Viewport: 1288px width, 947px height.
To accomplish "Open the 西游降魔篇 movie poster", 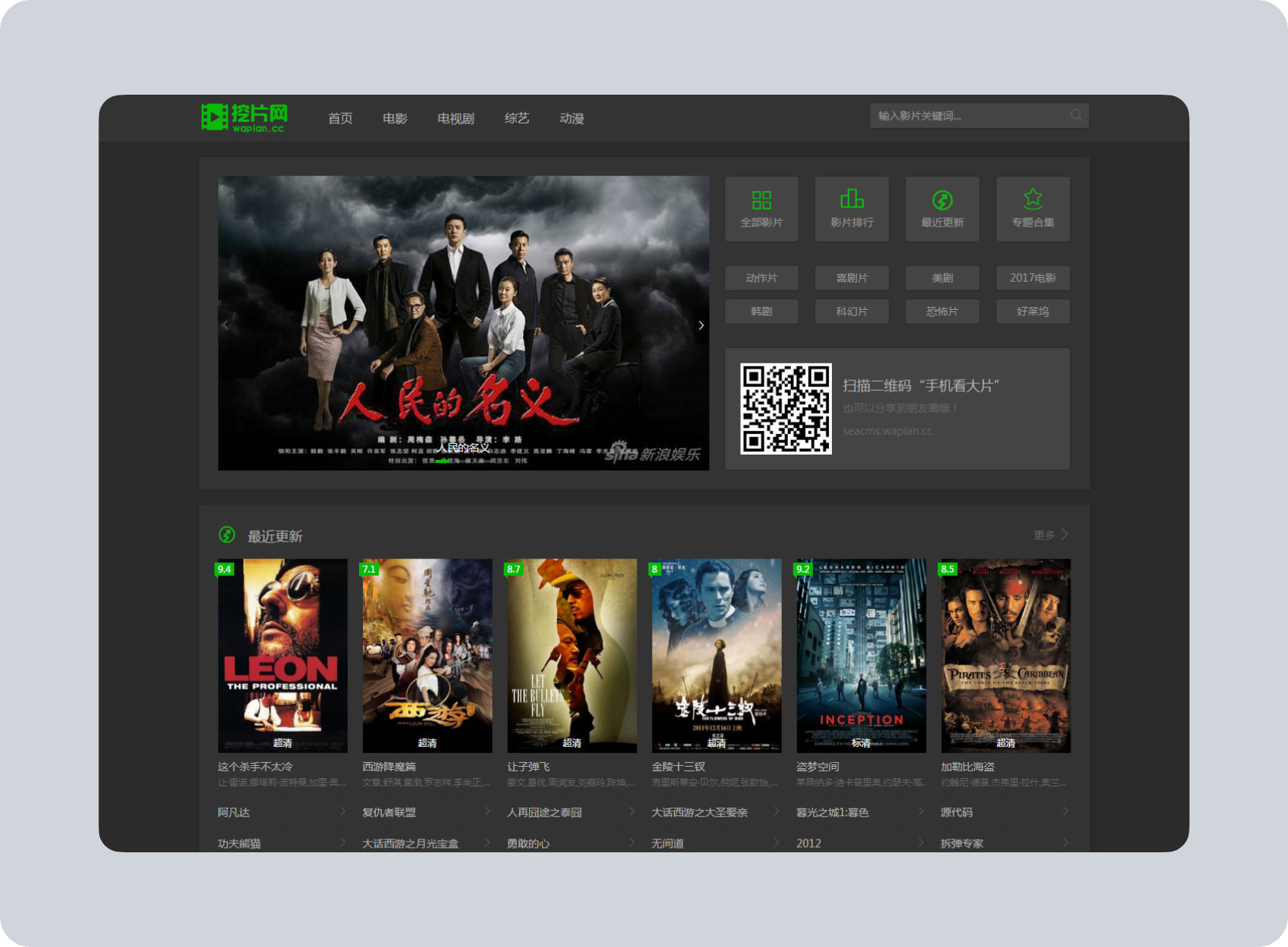I will click(x=427, y=656).
